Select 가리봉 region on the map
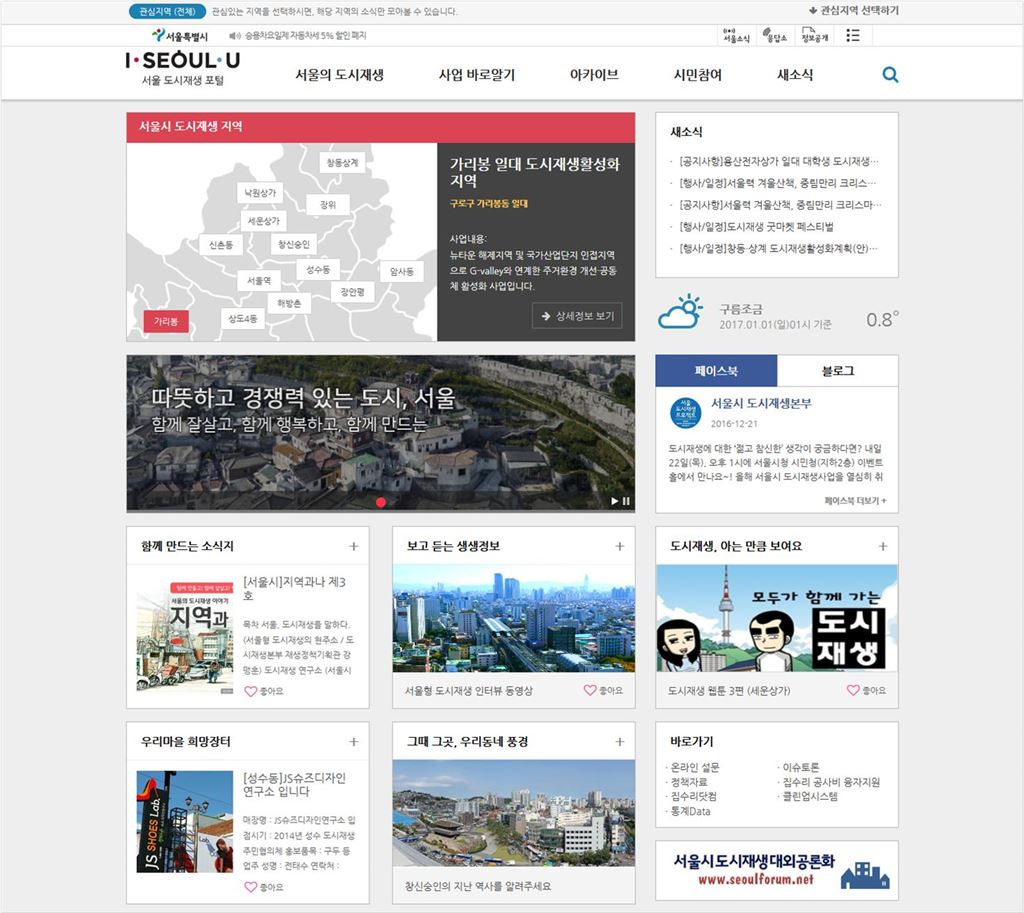The image size is (1024, 913). click(x=165, y=321)
